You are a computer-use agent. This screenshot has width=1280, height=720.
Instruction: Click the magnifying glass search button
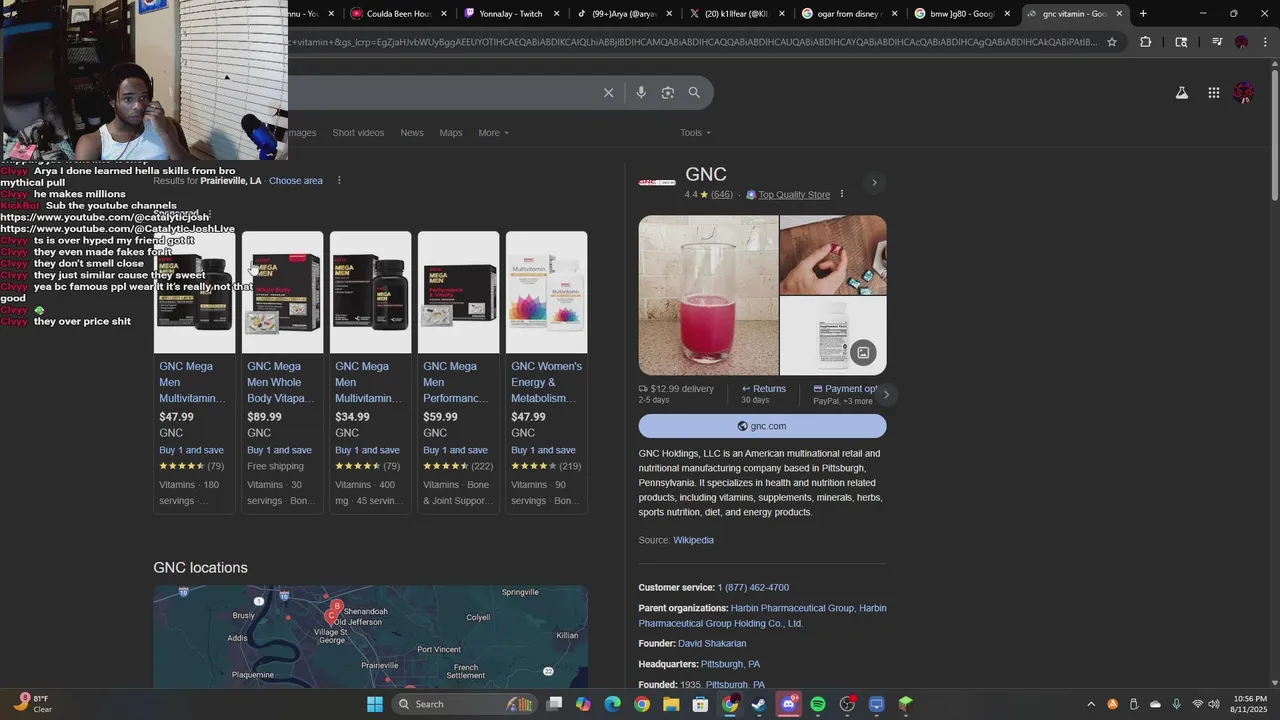(694, 93)
